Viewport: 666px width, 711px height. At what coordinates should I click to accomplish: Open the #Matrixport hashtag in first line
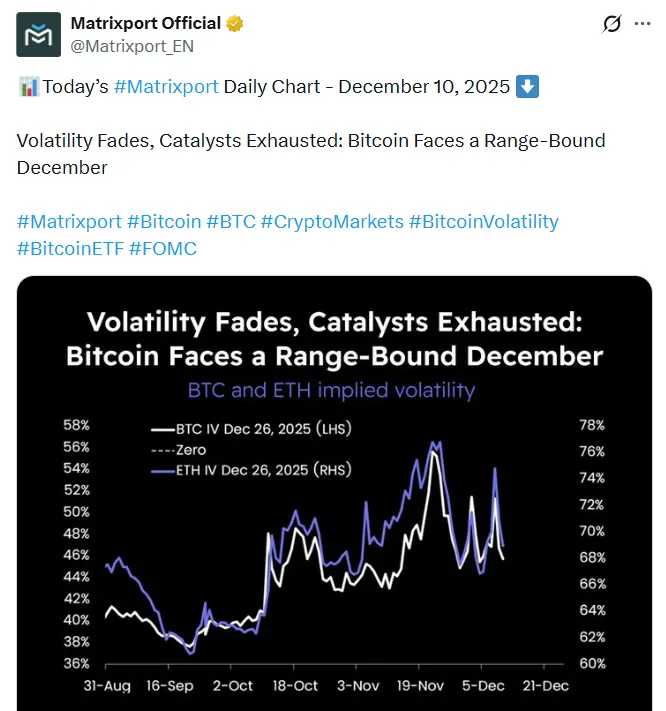[x=166, y=87]
